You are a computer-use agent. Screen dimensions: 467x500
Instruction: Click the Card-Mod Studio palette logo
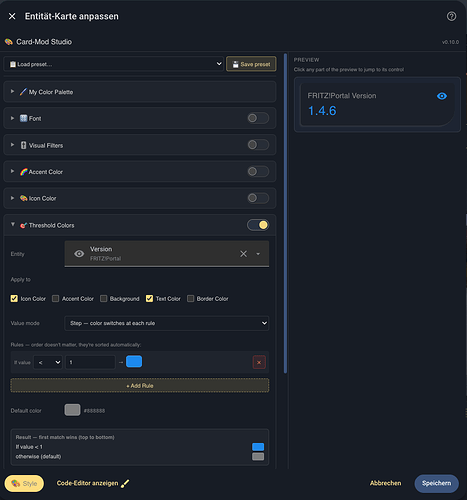click(x=9, y=42)
